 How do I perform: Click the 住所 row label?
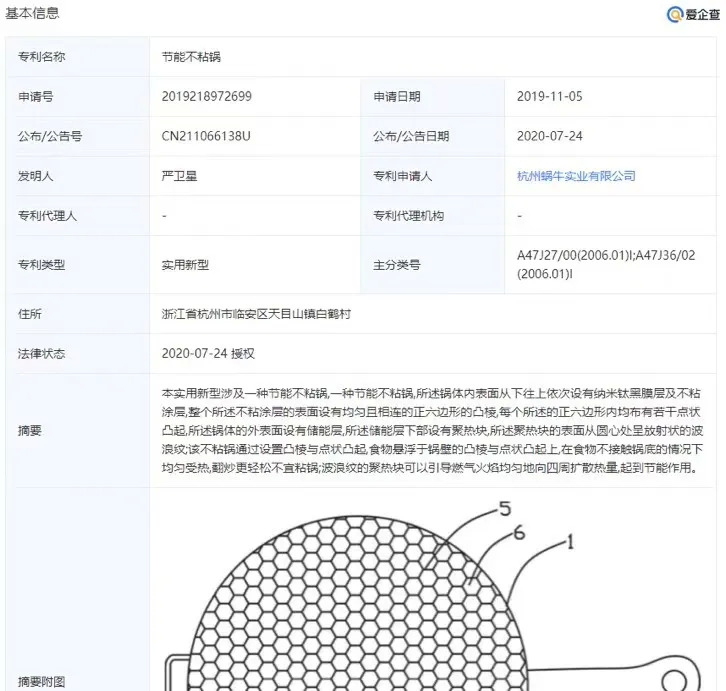[30, 314]
